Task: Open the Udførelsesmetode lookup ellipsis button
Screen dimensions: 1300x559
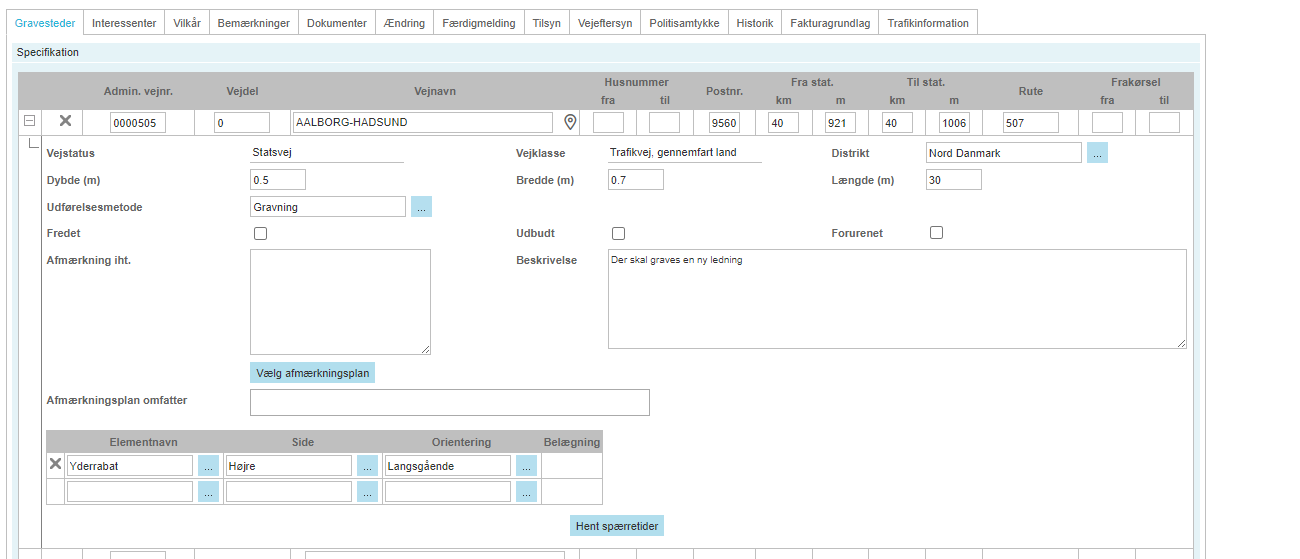Action: [x=421, y=207]
